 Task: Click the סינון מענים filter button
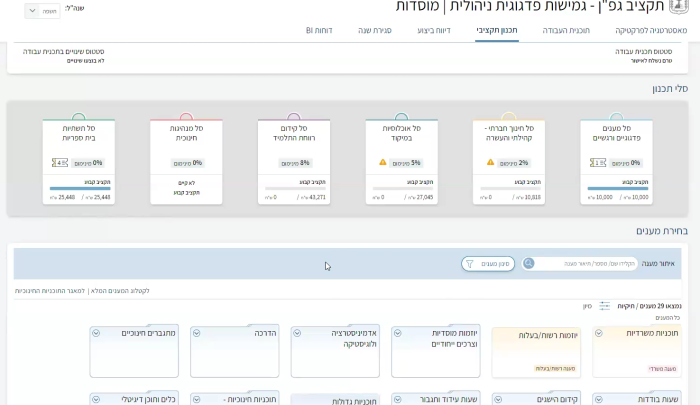(x=488, y=264)
